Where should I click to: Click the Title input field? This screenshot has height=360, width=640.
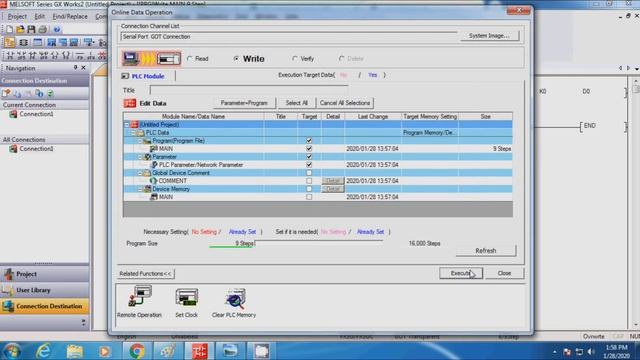(x=249, y=90)
